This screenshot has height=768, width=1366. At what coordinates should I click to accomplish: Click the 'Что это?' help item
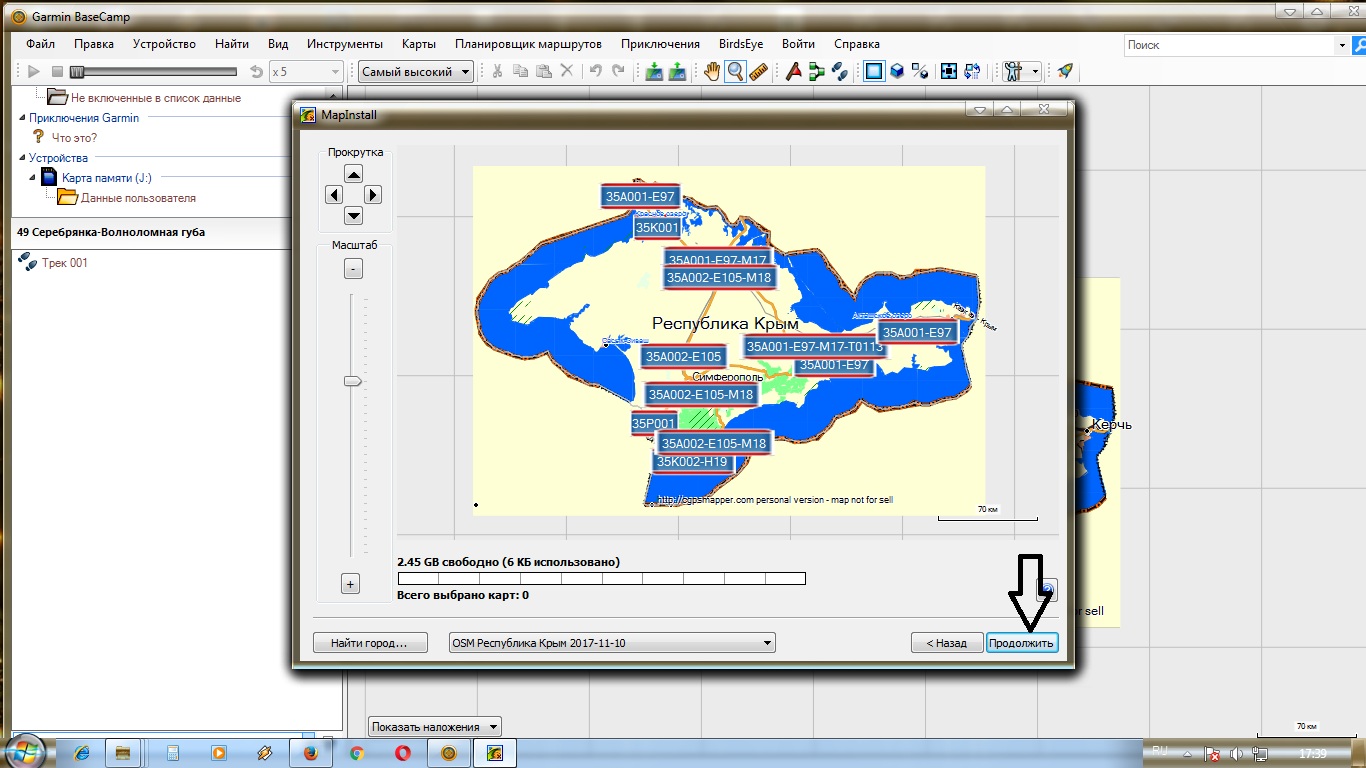pyautogui.click(x=74, y=138)
